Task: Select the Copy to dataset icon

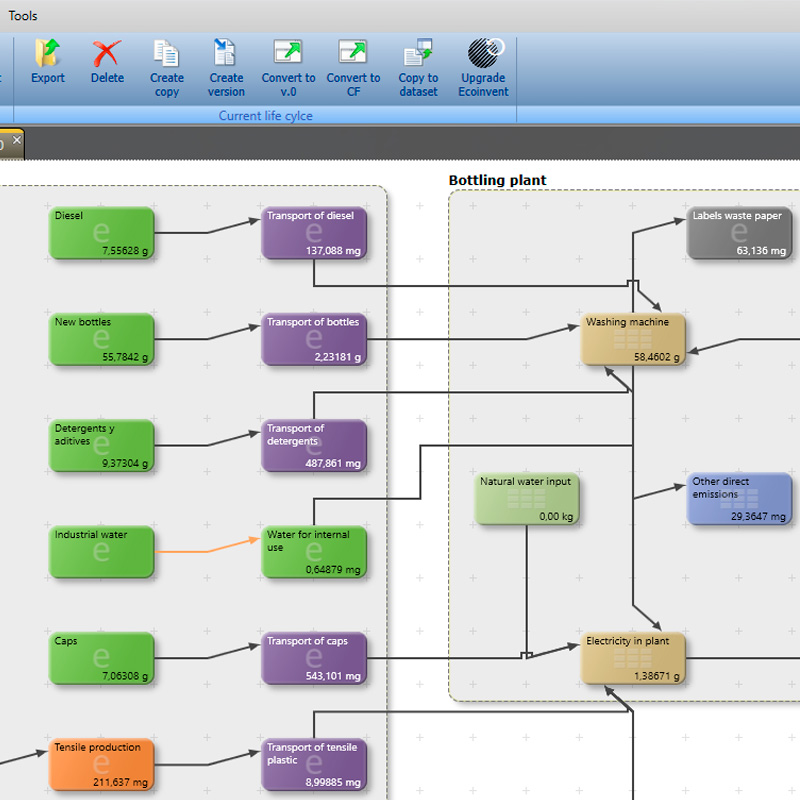Action: pyautogui.click(x=418, y=55)
